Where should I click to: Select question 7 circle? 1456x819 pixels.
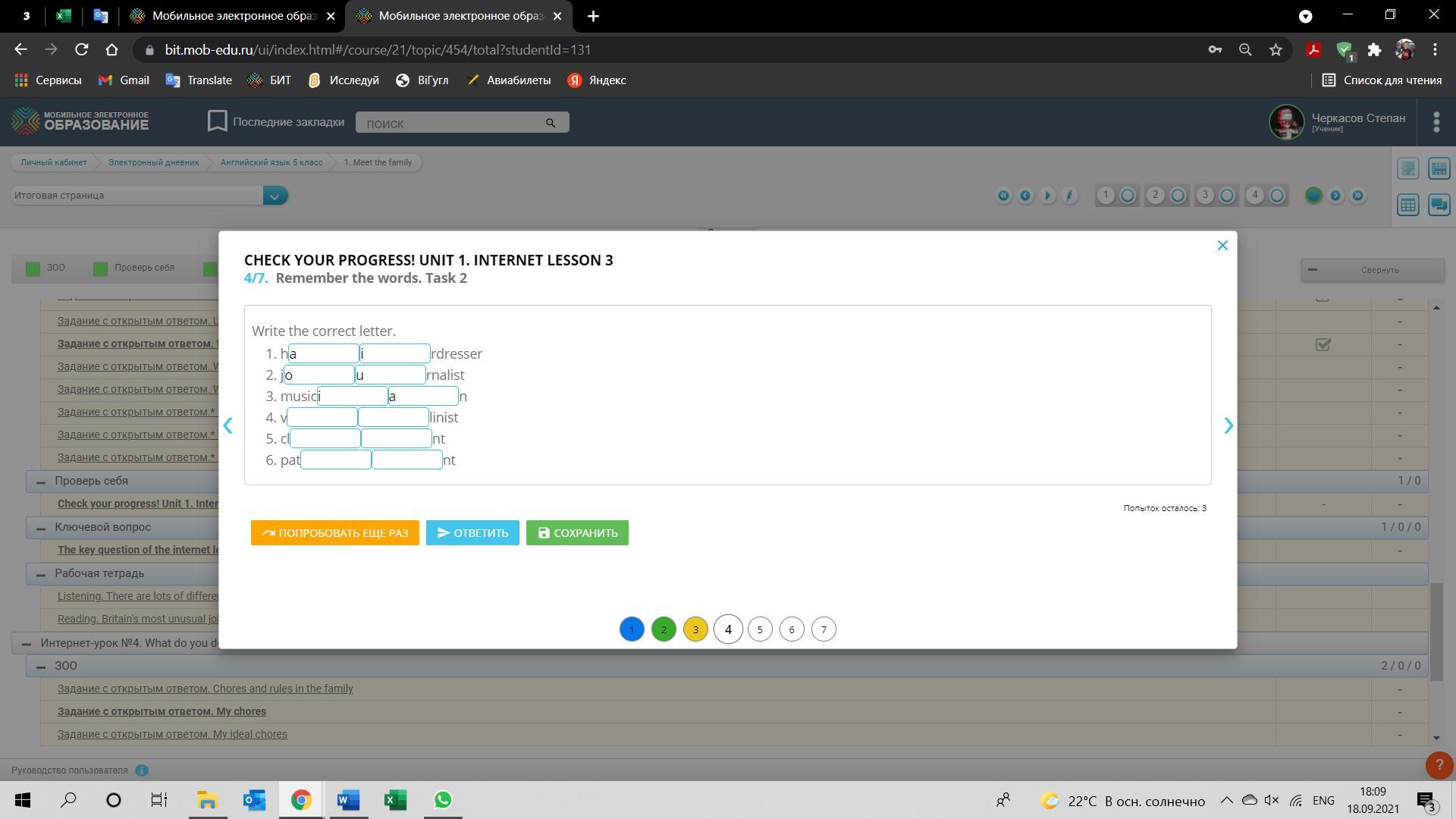(824, 629)
